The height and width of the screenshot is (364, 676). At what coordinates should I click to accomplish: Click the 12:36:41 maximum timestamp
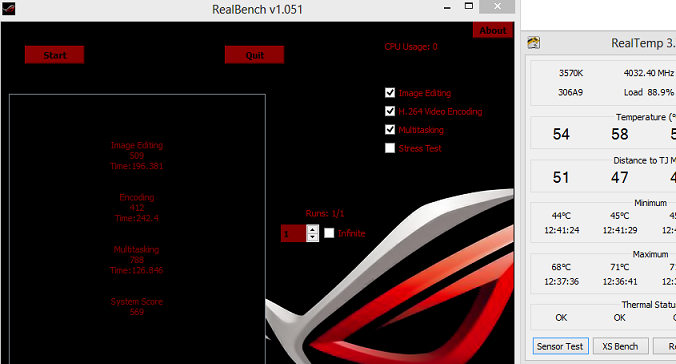click(620, 282)
